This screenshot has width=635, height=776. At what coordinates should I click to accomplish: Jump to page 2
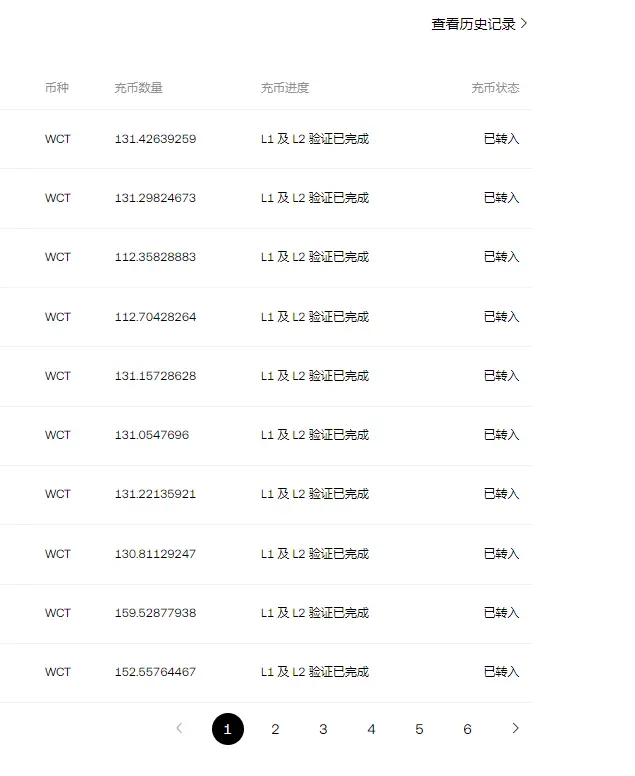(276, 728)
